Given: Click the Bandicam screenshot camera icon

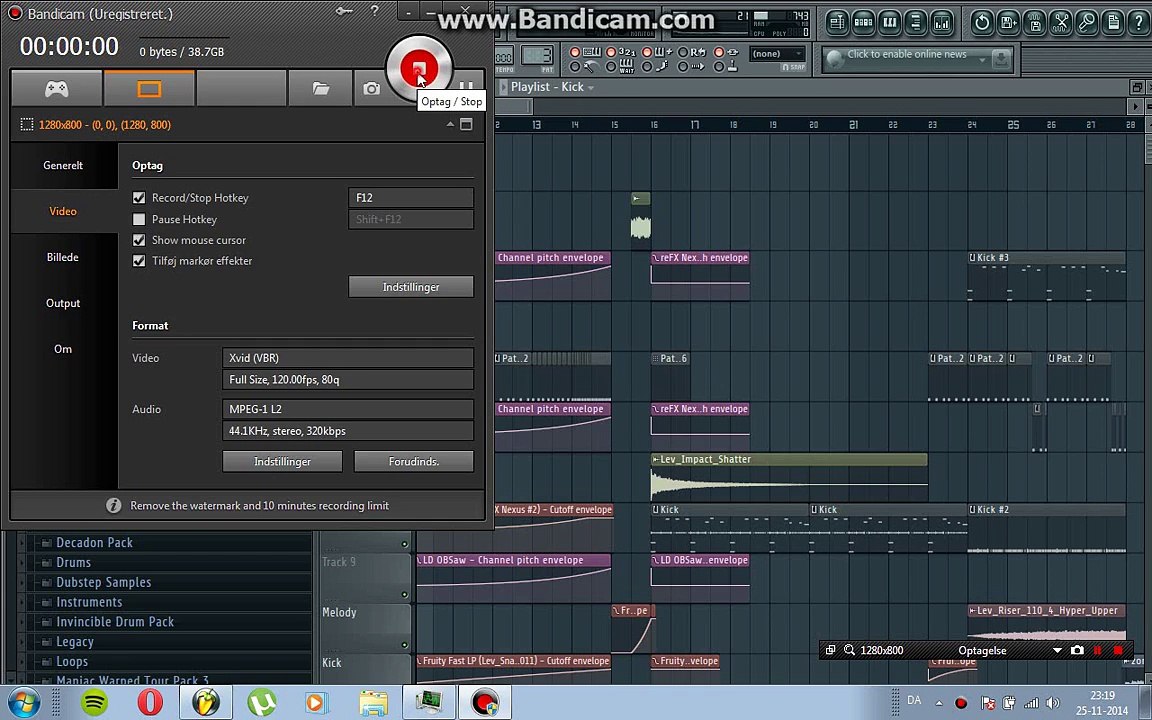Looking at the screenshot, I should tap(372, 89).
